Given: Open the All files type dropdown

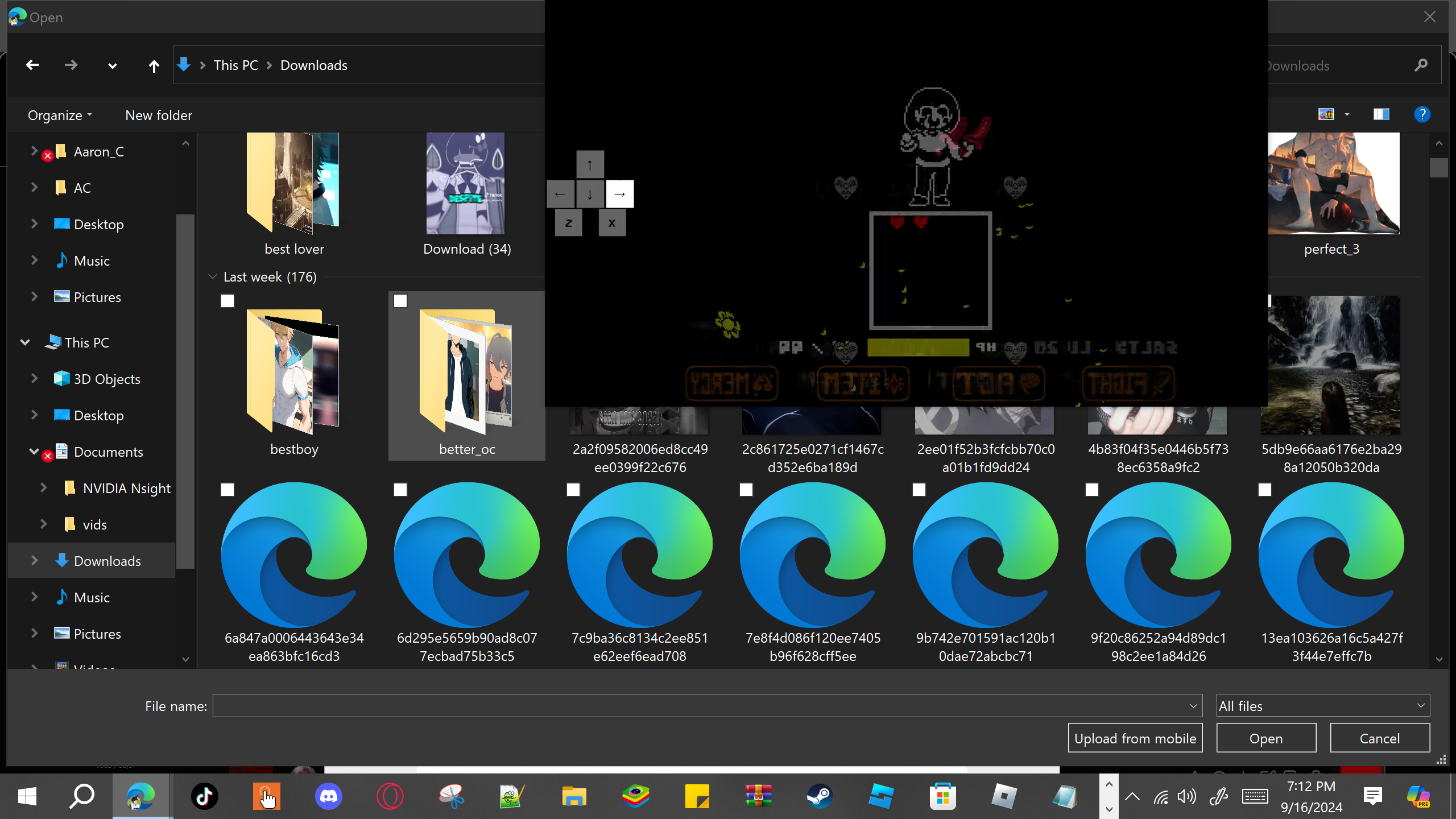Looking at the screenshot, I should pyautogui.click(x=1322, y=706).
